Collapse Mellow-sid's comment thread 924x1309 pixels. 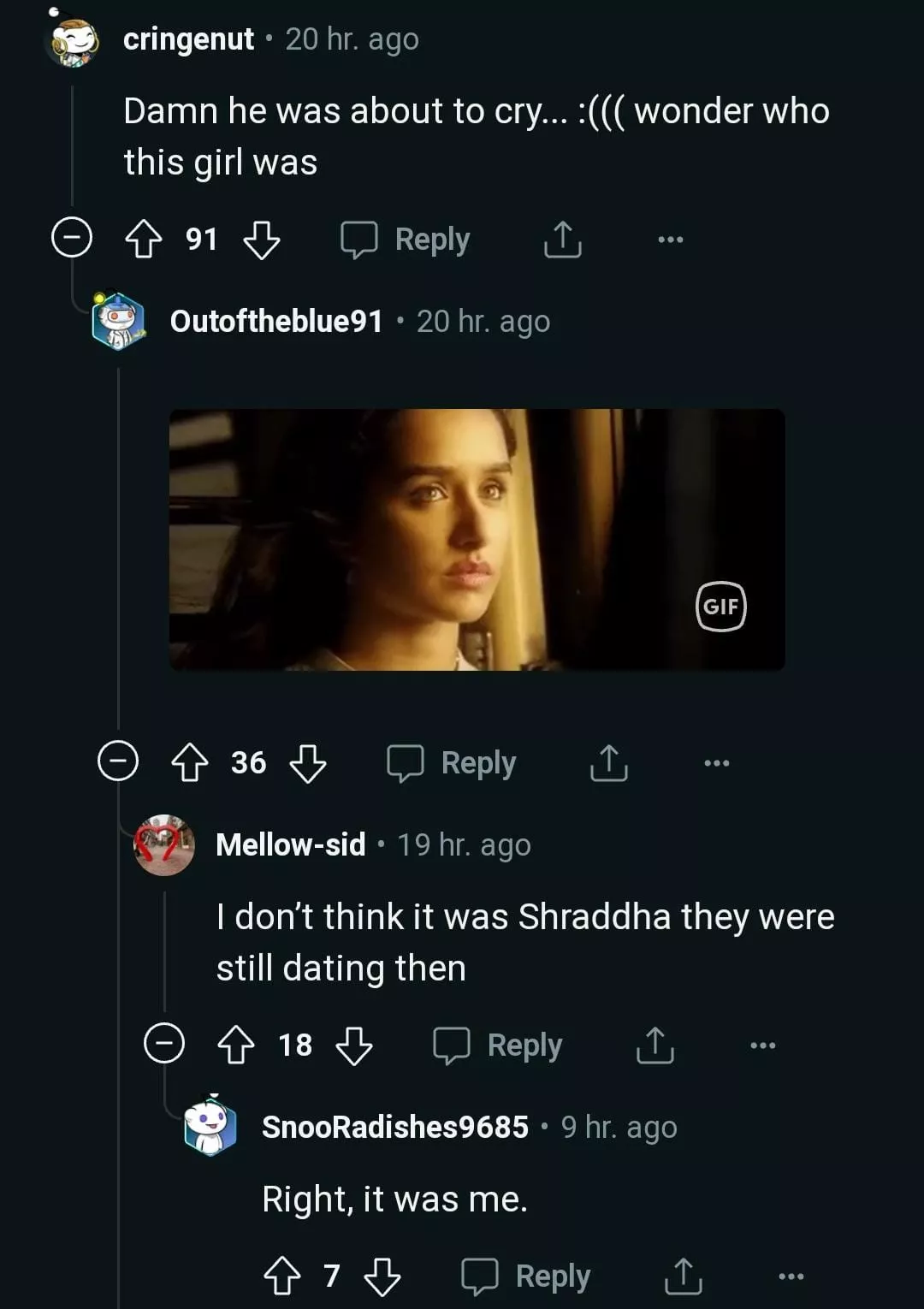pos(164,1043)
